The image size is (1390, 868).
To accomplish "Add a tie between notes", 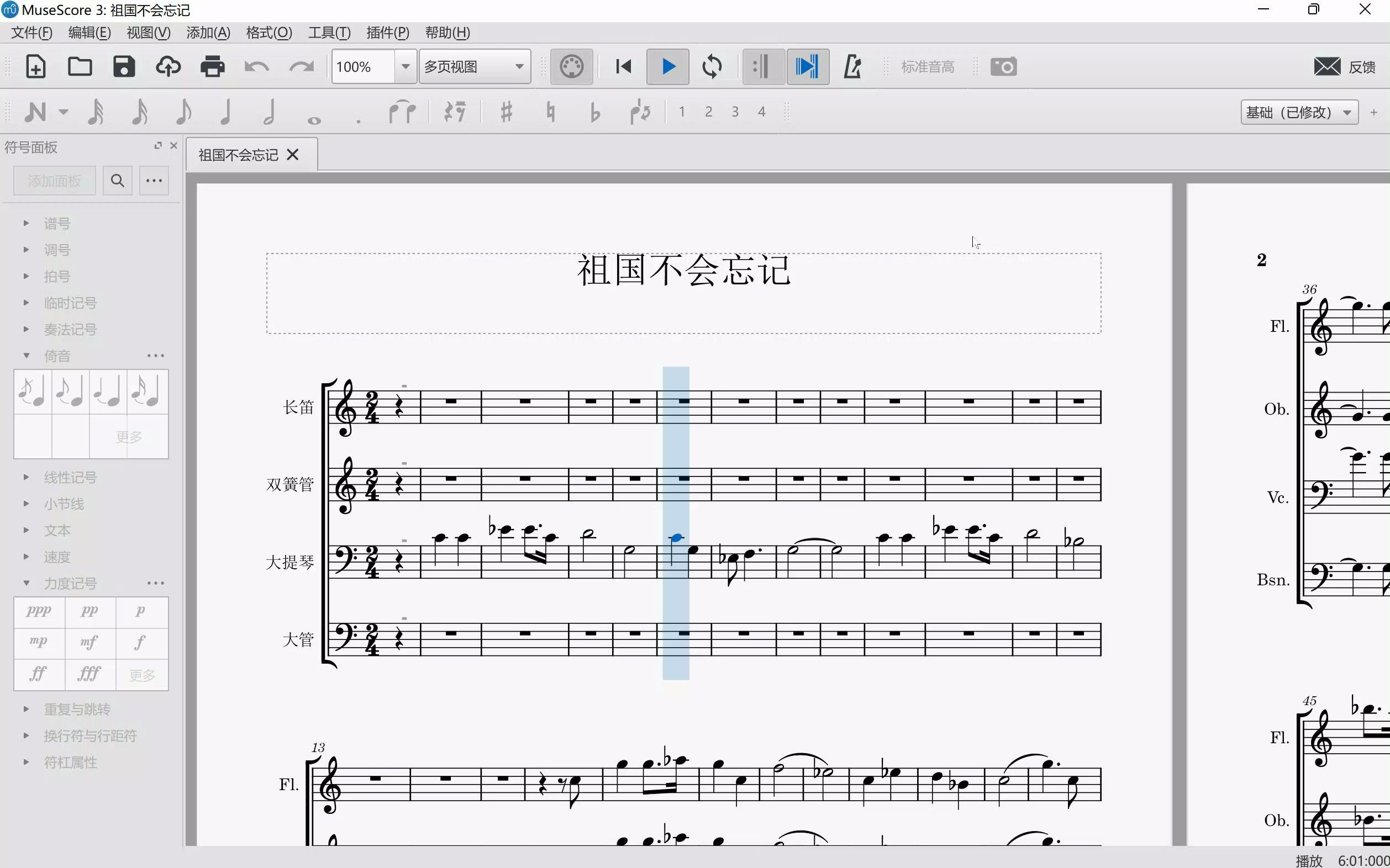I will [402, 112].
